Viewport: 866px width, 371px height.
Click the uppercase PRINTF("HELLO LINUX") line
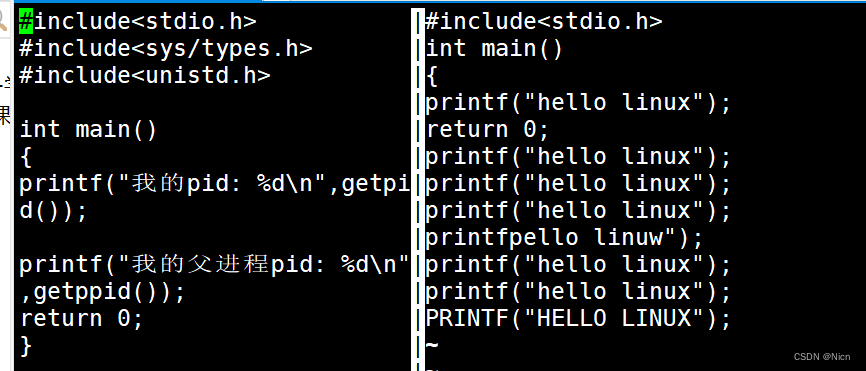[578, 319]
